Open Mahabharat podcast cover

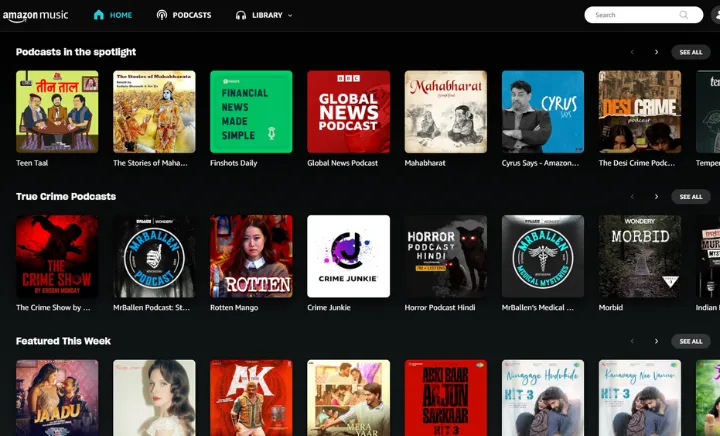click(445, 112)
